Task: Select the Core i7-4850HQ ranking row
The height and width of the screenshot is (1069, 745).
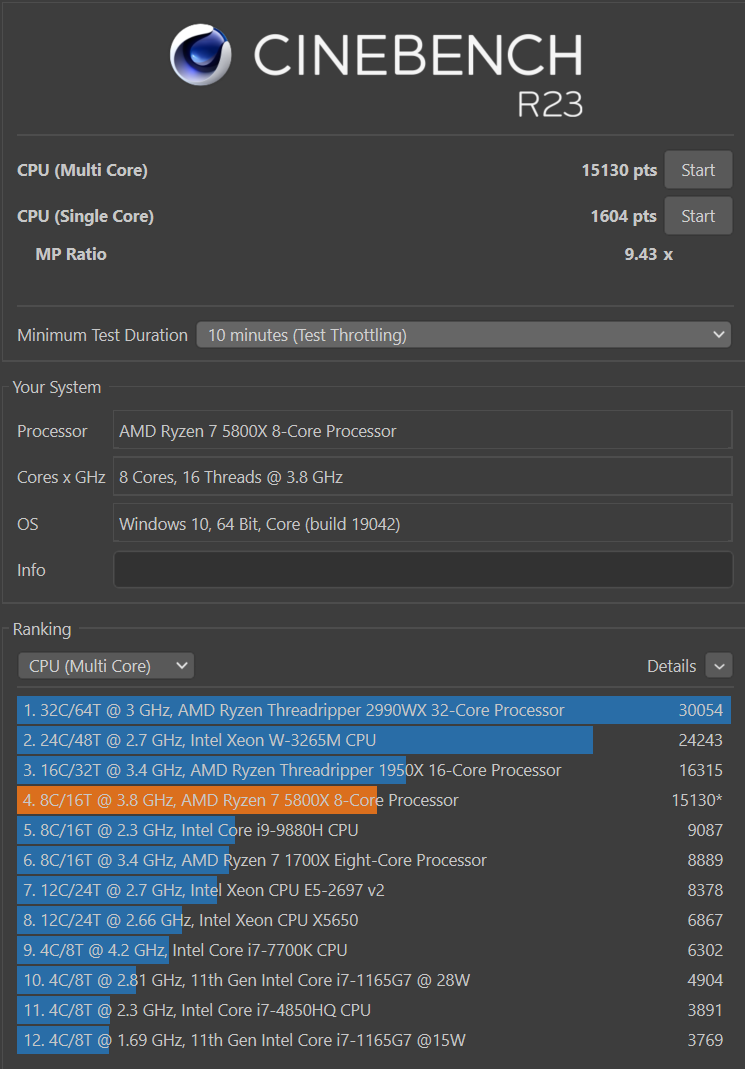Action: (374, 1010)
